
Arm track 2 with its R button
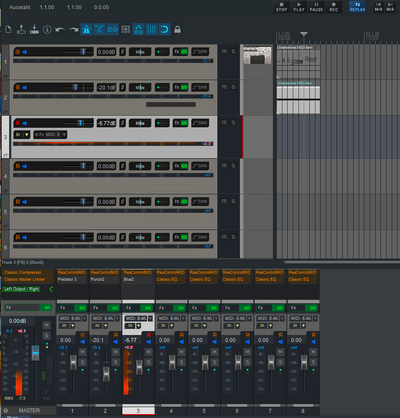[18, 87]
